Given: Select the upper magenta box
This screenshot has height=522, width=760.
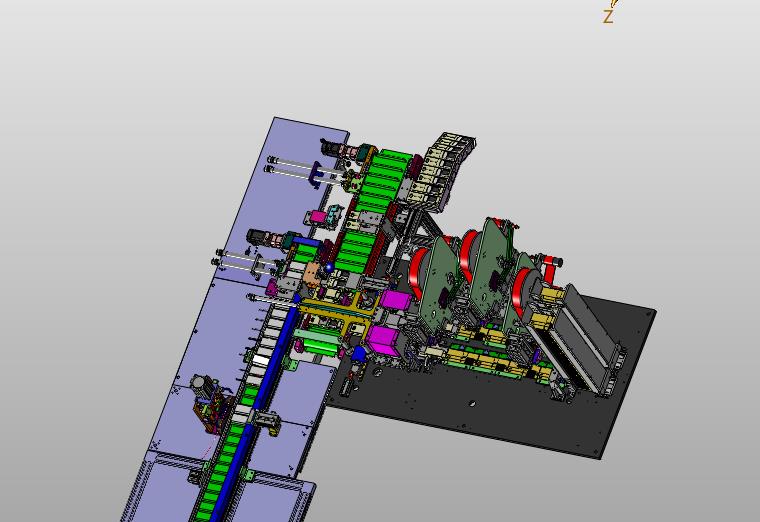Looking at the screenshot, I should tap(396, 300).
